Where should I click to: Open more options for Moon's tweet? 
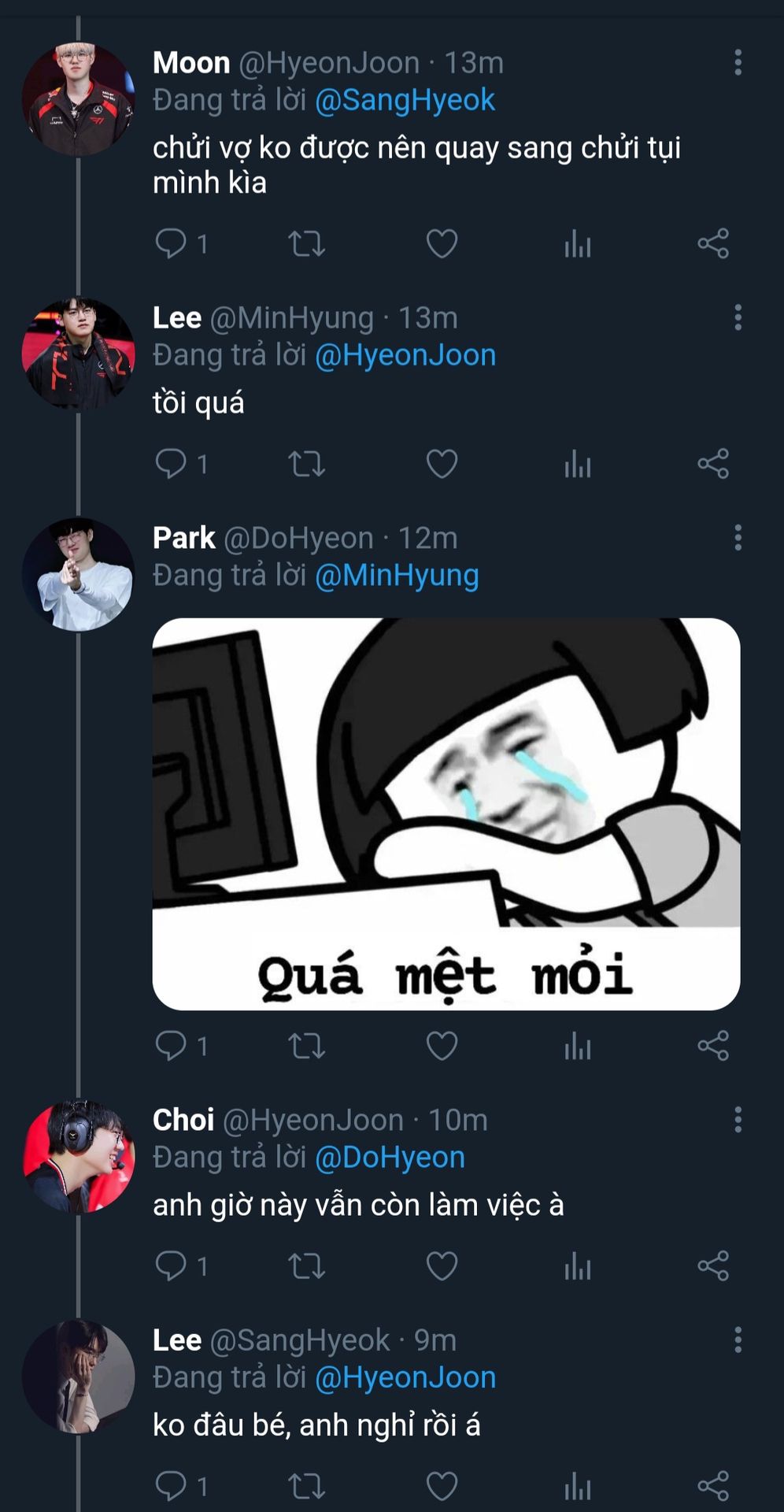click(738, 63)
